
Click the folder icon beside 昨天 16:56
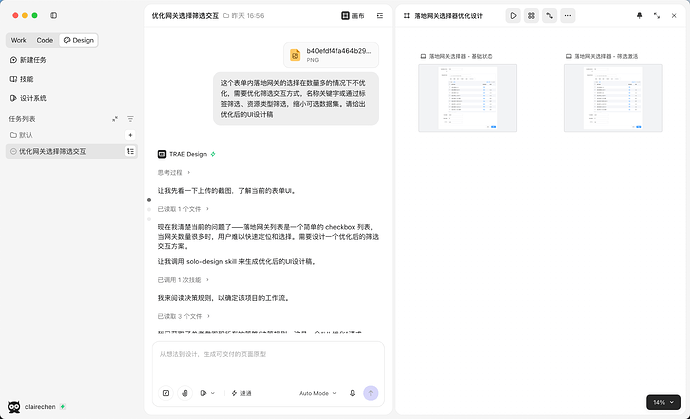pos(226,15)
